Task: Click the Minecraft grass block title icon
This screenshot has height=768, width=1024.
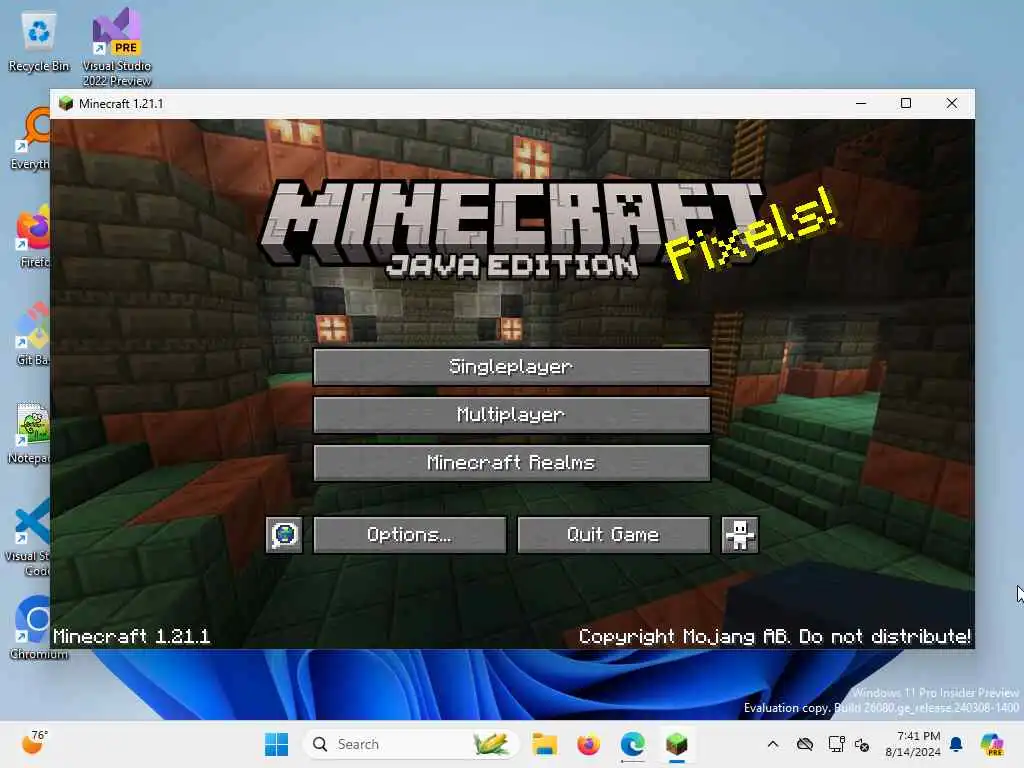Action: click(x=65, y=104)
